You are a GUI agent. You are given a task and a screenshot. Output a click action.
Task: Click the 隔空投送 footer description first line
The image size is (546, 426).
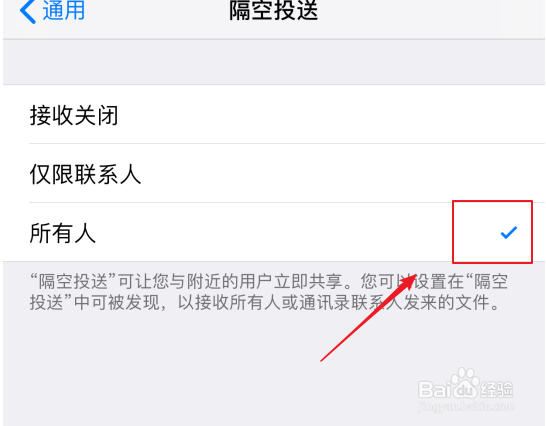pos(269,281)
